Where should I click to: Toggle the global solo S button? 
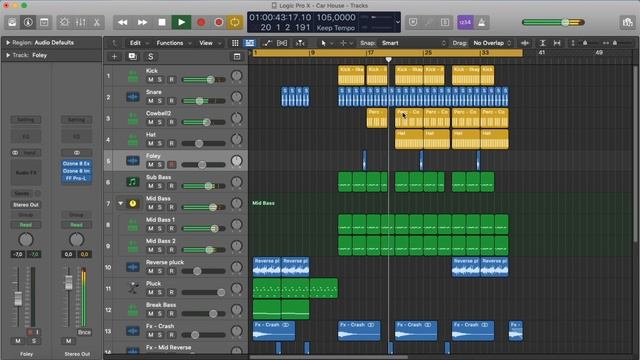click(151, 57)
